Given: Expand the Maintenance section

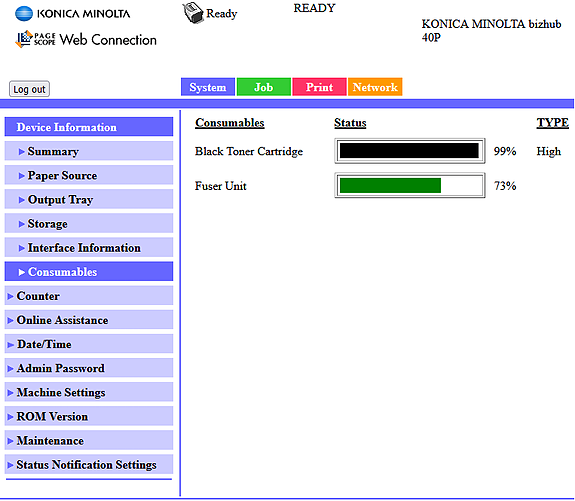Looking at the screenshot, I should (89, 440).
